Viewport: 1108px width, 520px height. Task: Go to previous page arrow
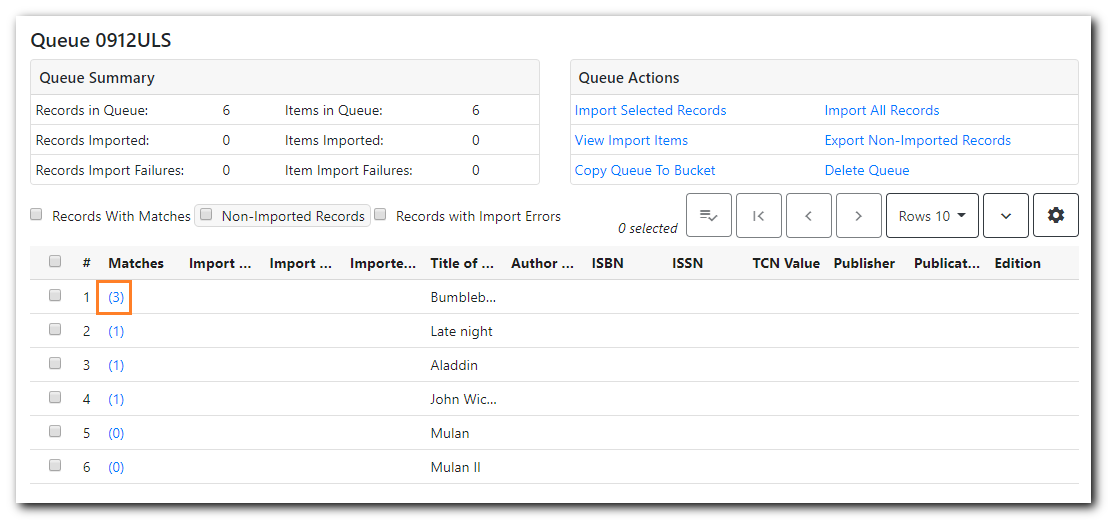(808, 215)
